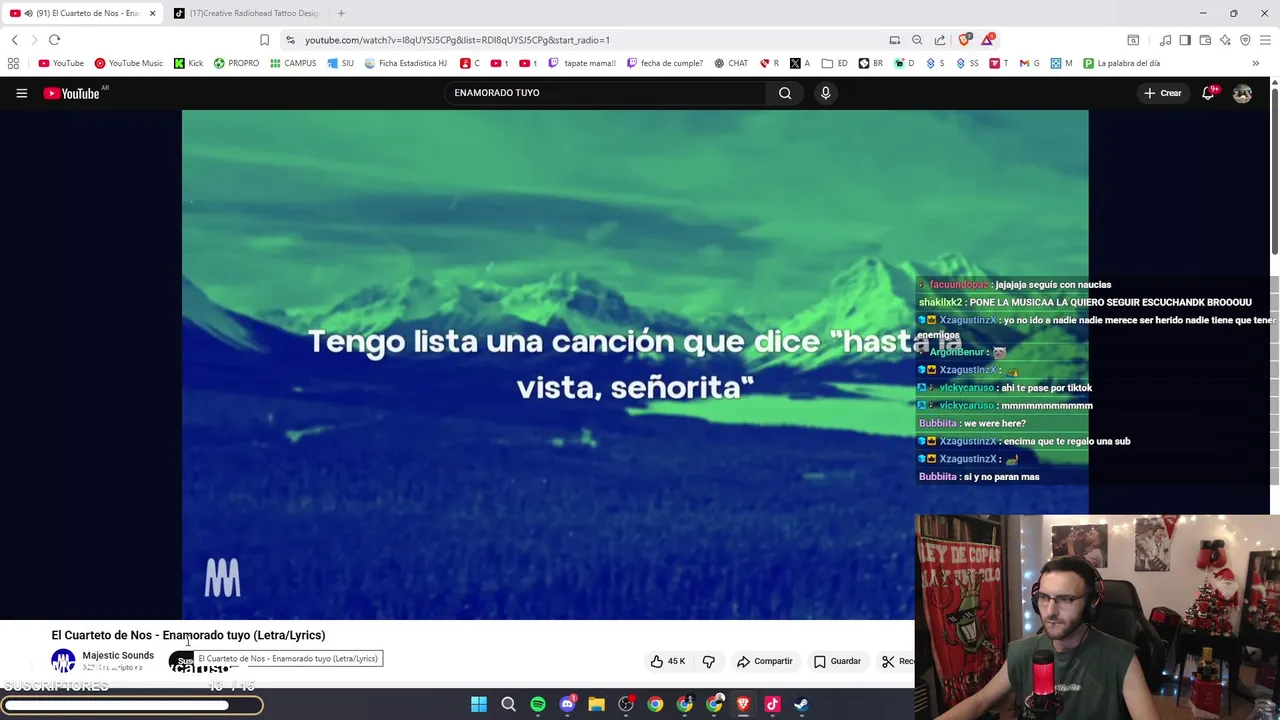Click the Recortar scissors clip button
Screen dimensions: 1280x720
click(897, 661)
